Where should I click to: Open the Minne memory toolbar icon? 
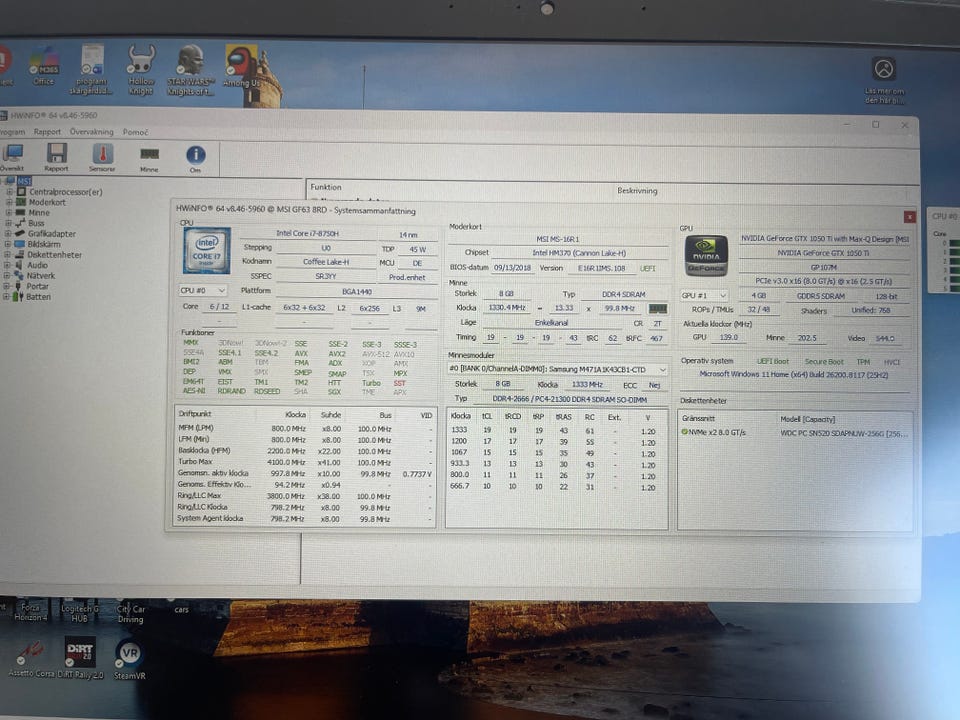[149, 154]
